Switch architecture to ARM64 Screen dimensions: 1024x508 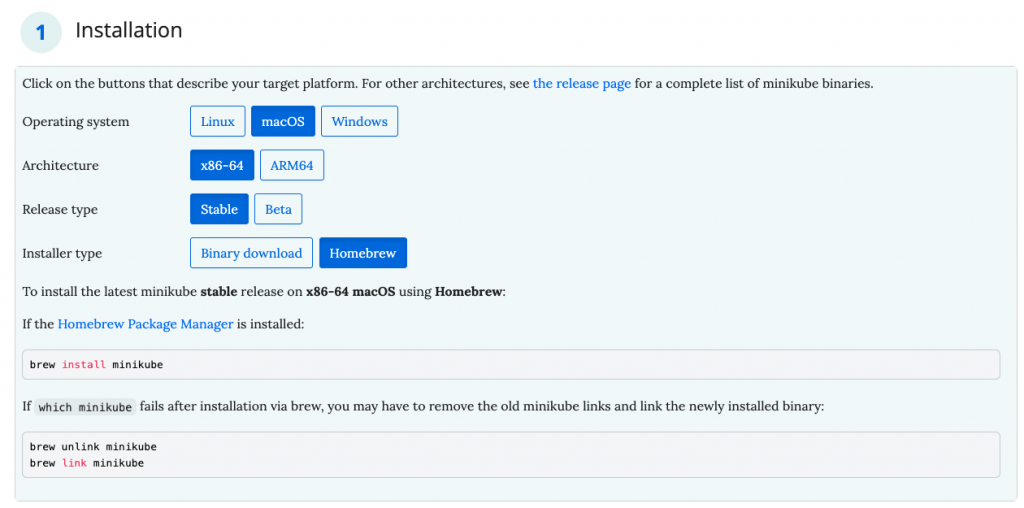[292, 166]
